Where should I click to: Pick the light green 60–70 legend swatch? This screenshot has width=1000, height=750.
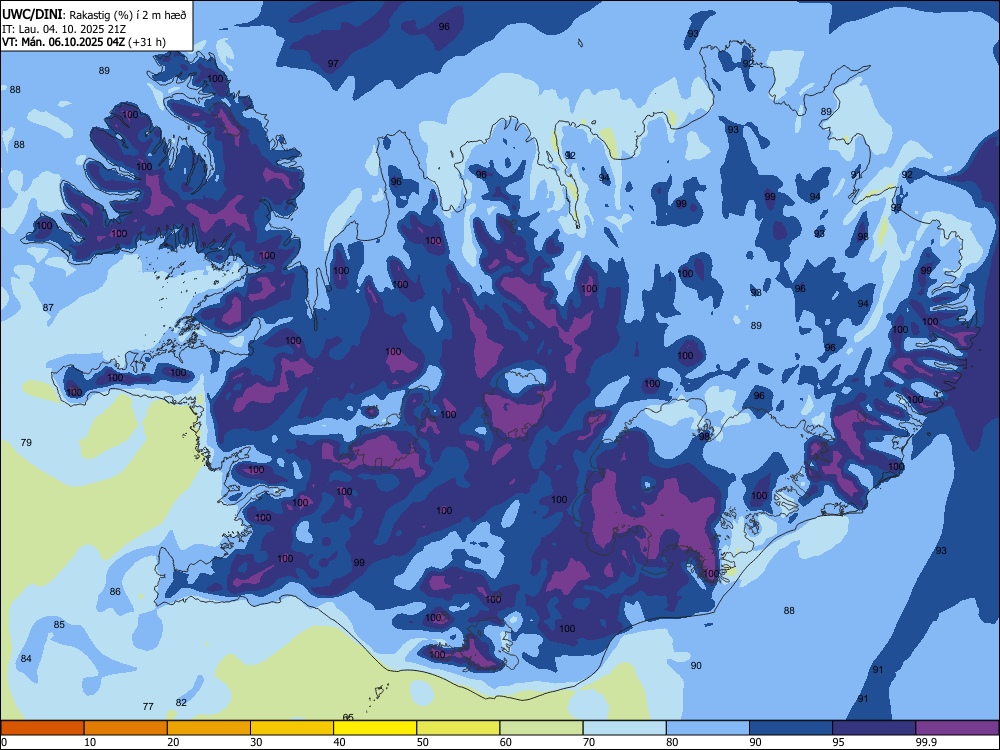[x=541, y=728]
